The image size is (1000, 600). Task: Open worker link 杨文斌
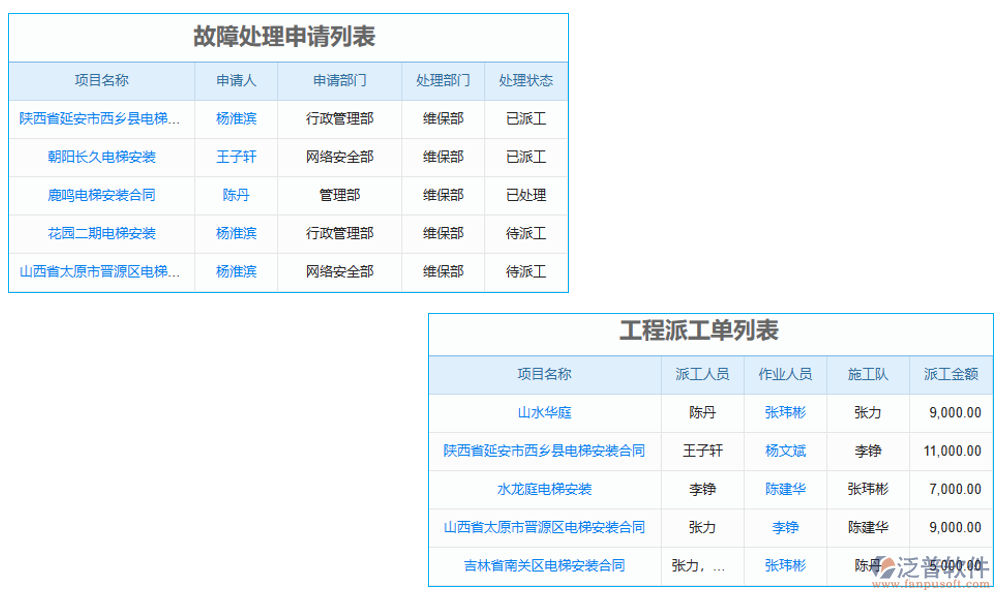pyautogui.click(x=785, y=451)
